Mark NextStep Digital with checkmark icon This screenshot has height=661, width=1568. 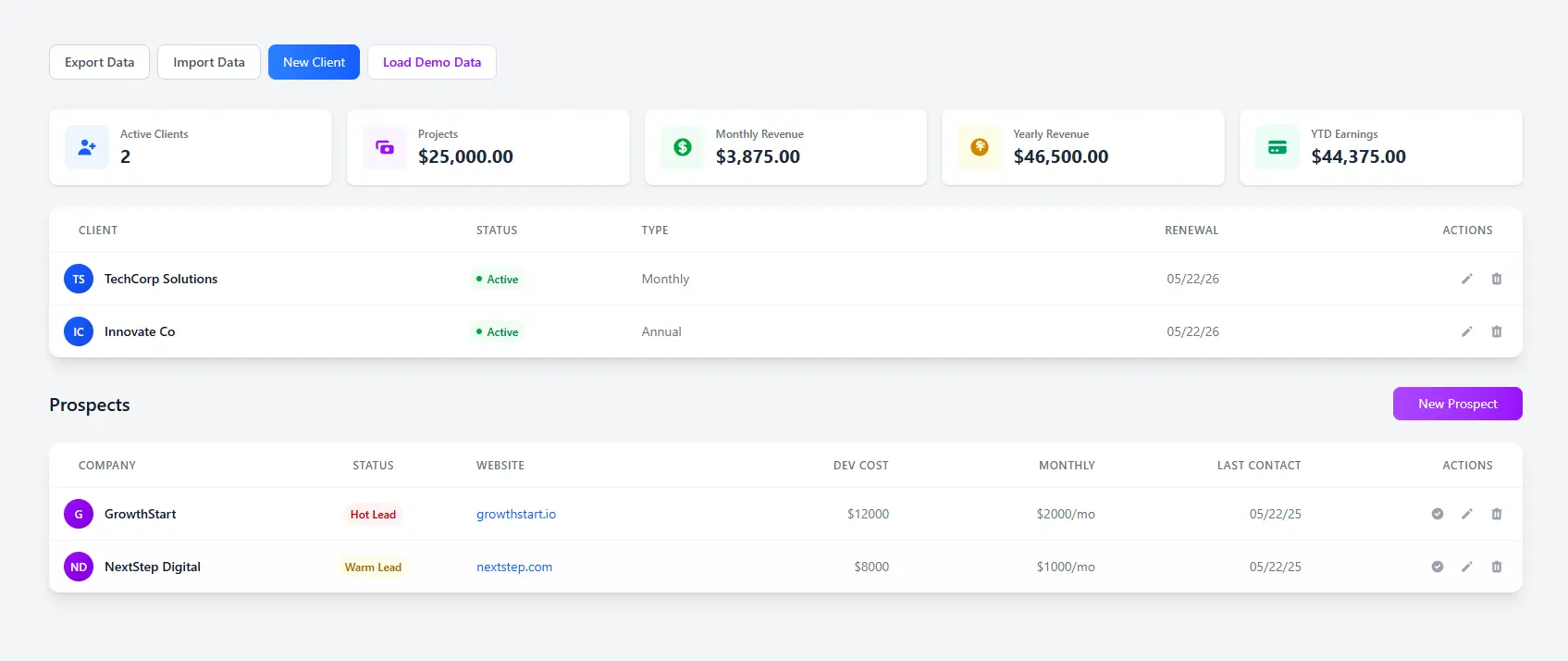point(1437,567)
